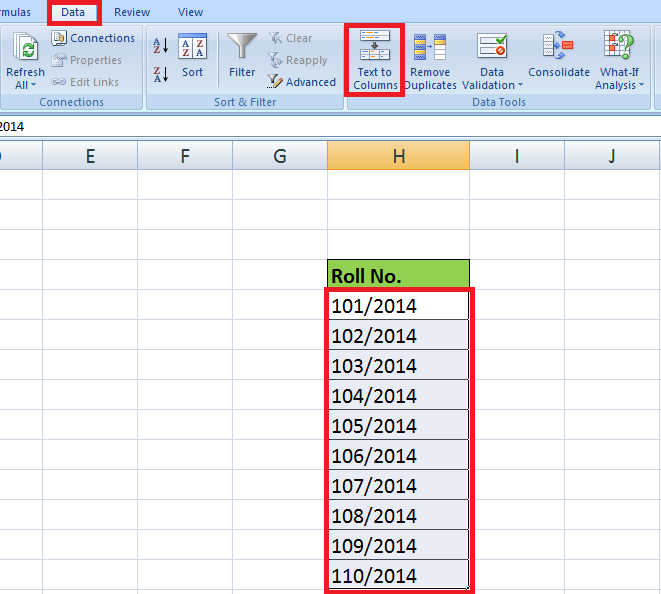
Task: Select column F header
Action: [x=185, y=156]
